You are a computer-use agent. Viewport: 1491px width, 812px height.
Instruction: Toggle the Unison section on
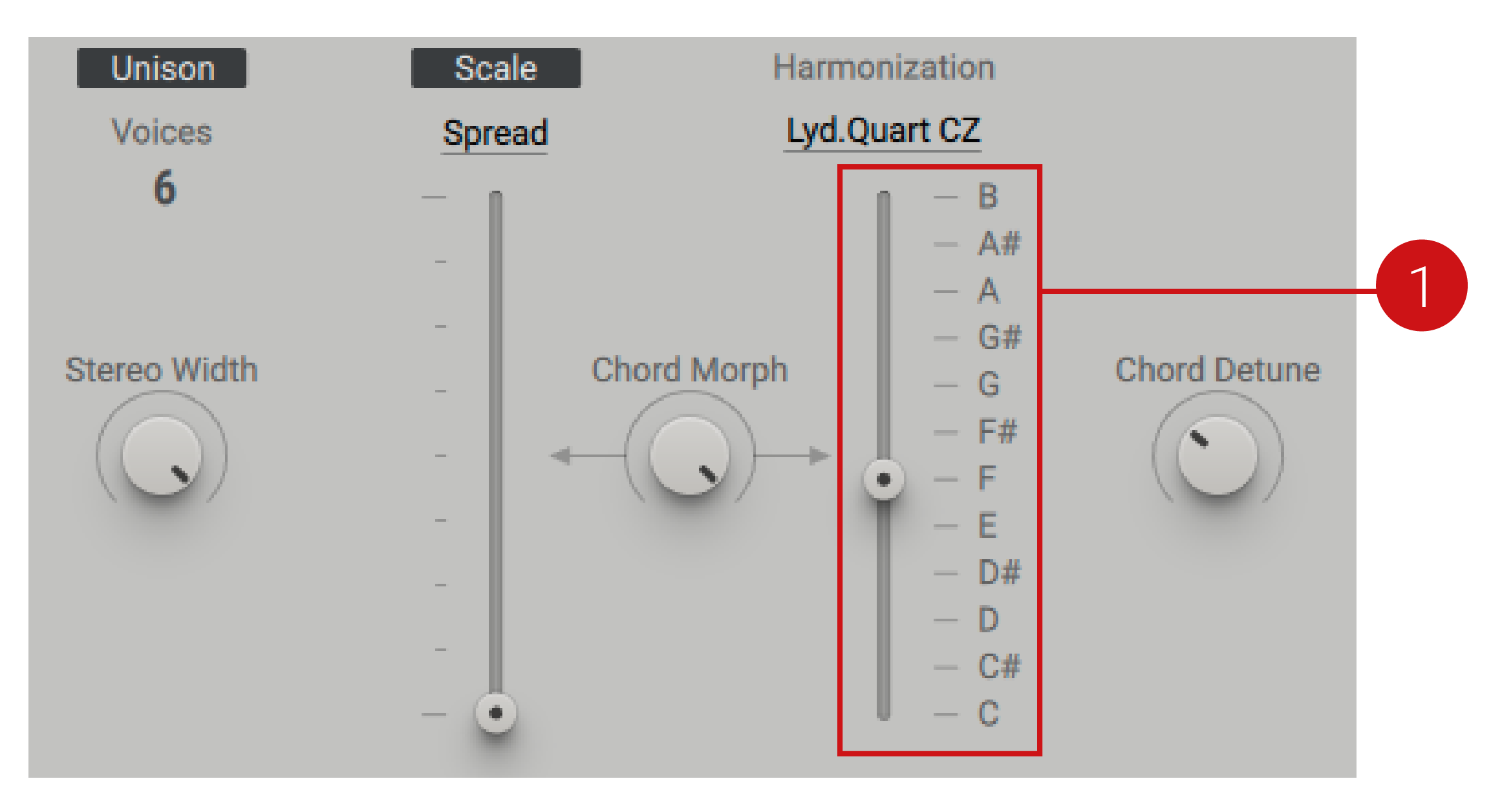point(162,68)
